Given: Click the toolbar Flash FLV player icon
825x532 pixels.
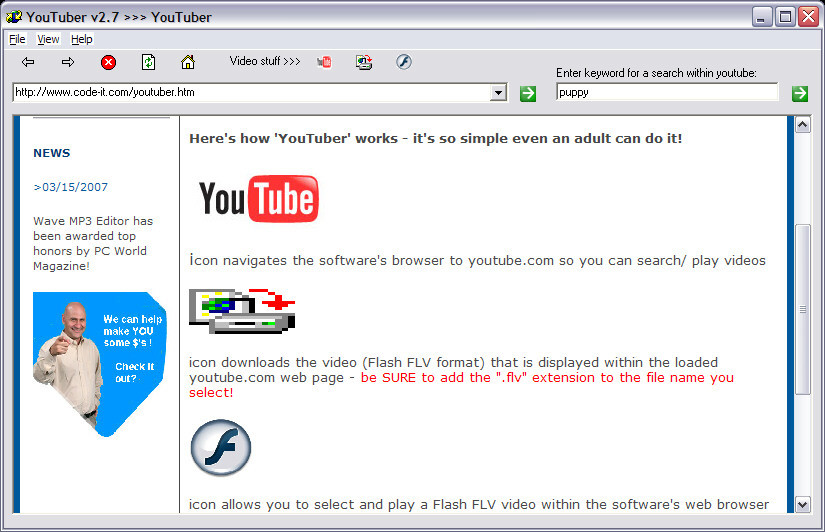Looking at the screenshot, I should pyautogui.click(x=404, y=62).
